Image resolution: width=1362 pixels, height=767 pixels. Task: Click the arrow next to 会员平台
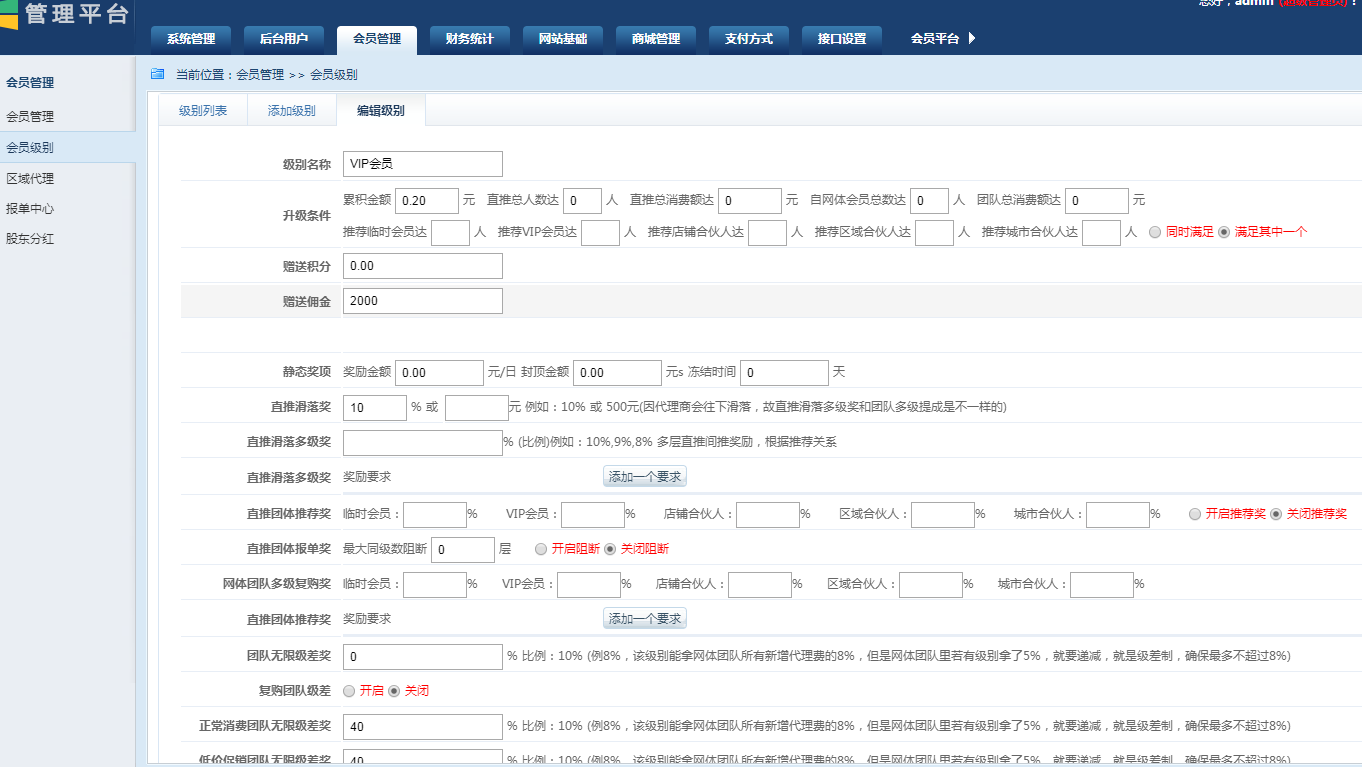972,38
